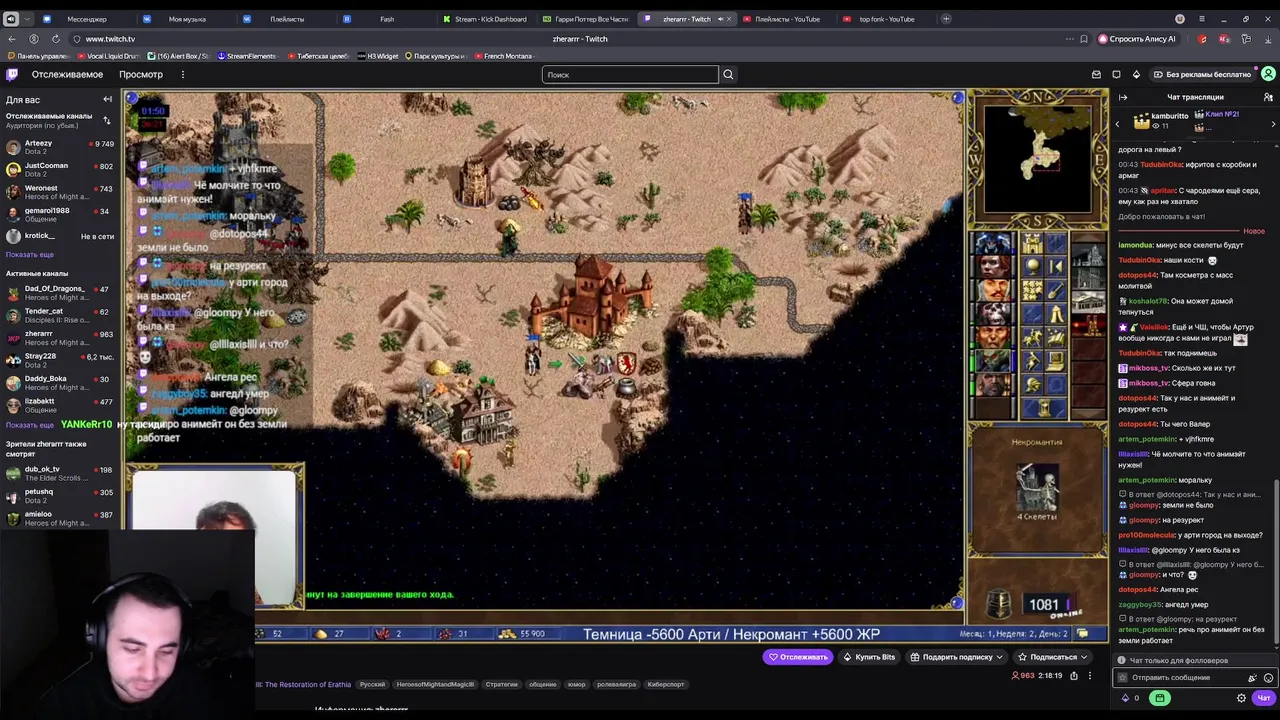1280x720 pixels.
Task: Switch to 'Плейлисты - YouTube' tab
Action: point(786,19)
